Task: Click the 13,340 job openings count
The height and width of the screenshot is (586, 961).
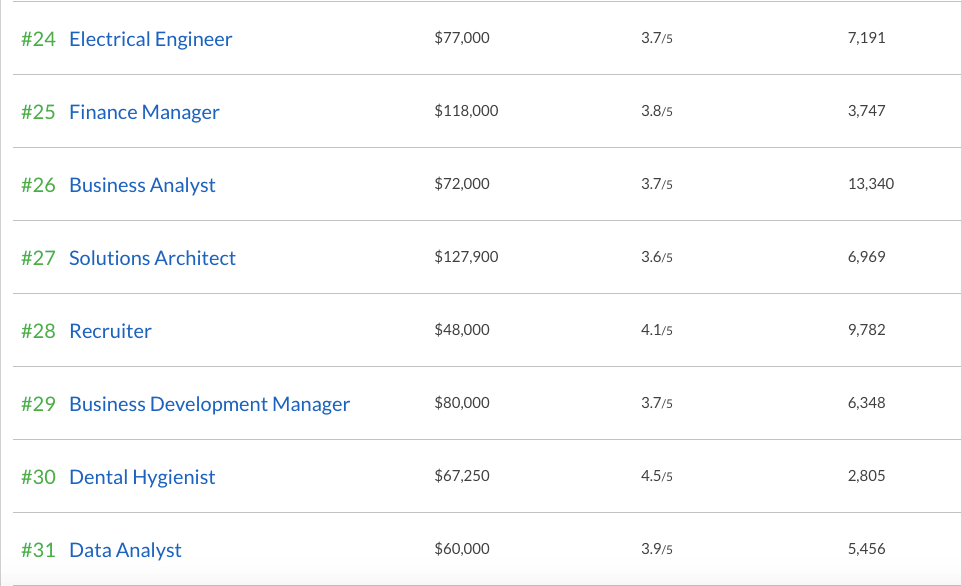Action: [870, 183]
